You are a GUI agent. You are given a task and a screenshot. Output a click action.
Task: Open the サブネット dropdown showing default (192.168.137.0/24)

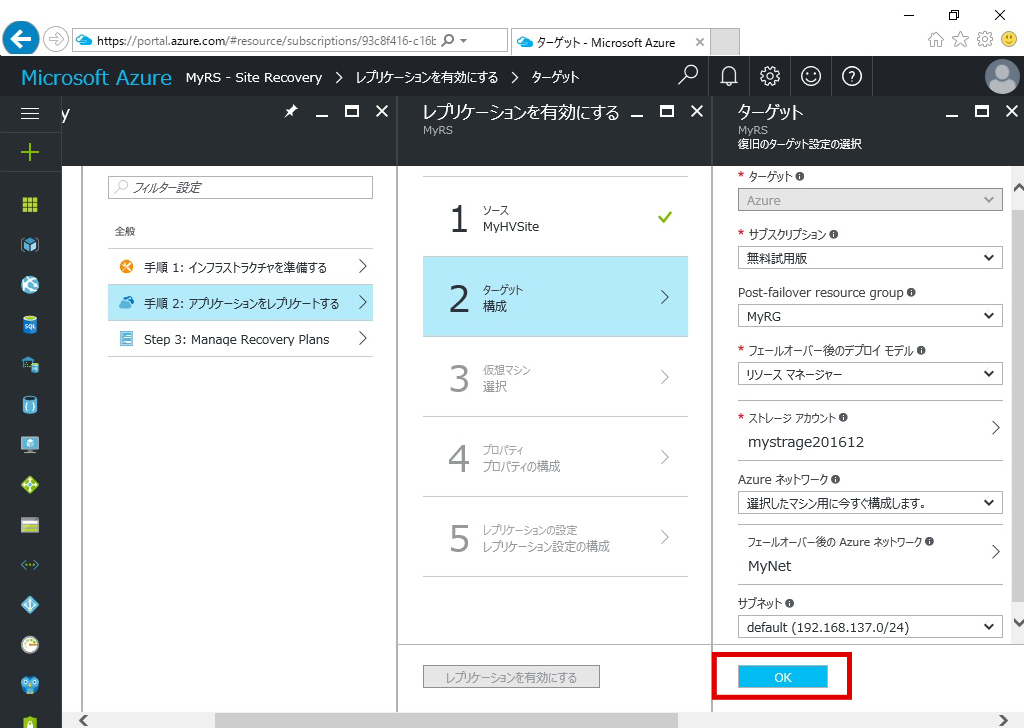pos(870,627)
